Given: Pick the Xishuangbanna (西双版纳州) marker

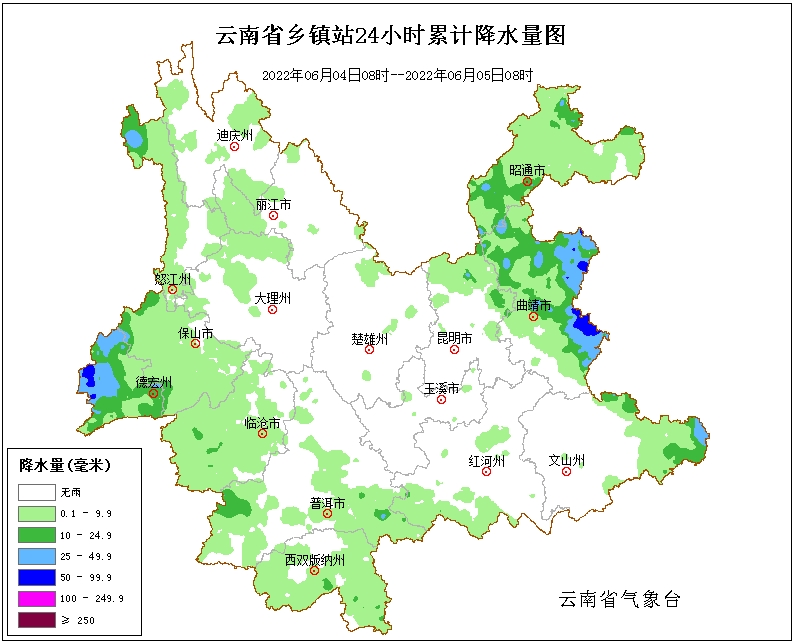Looking at the screenshot, I should [313, 573].
